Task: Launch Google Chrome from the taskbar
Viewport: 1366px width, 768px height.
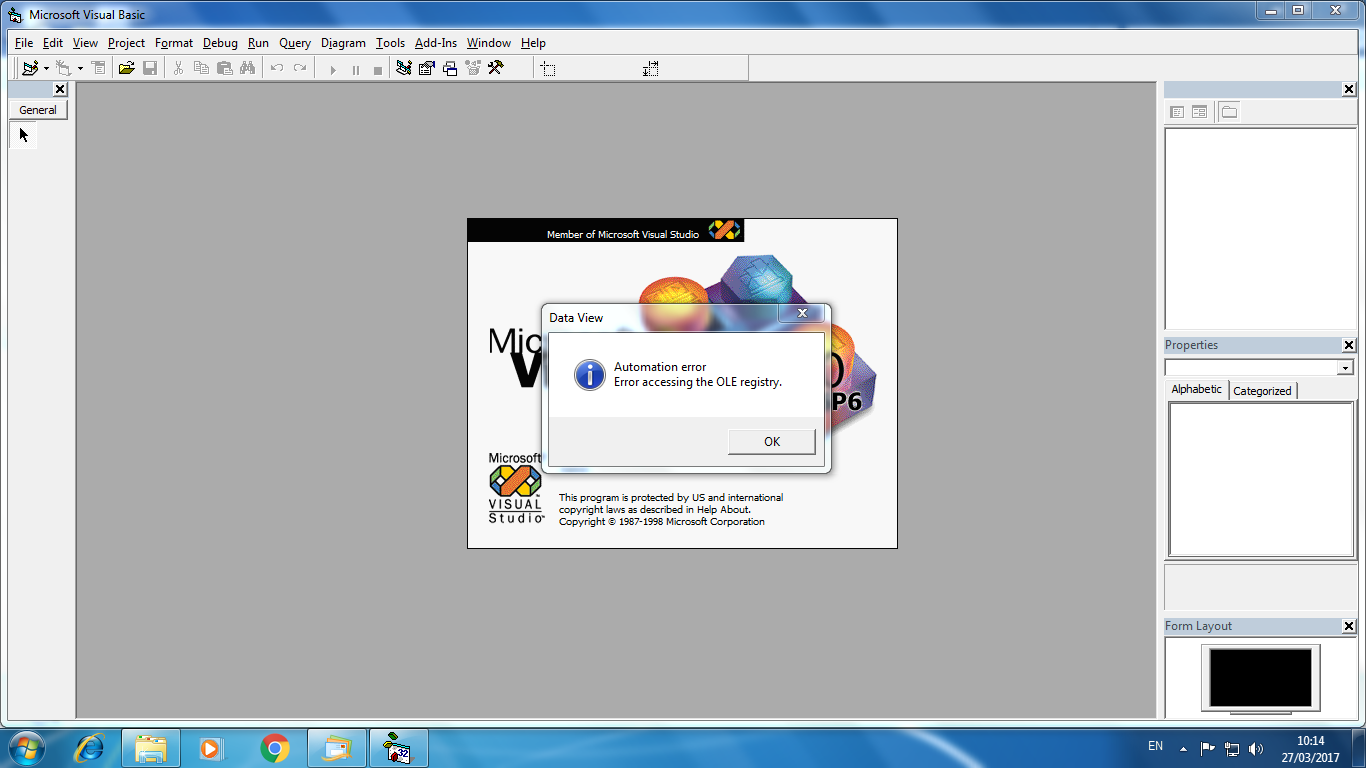Action: [x=274, y=748]
